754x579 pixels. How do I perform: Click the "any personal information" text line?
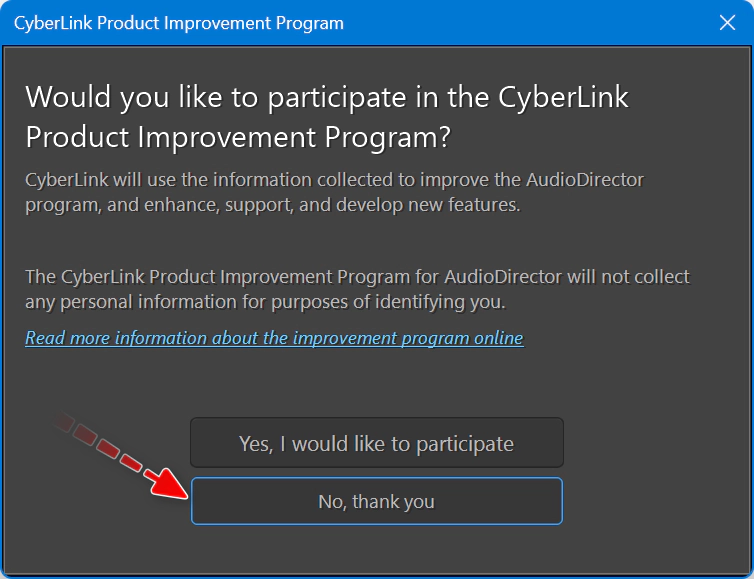(265, 302)
